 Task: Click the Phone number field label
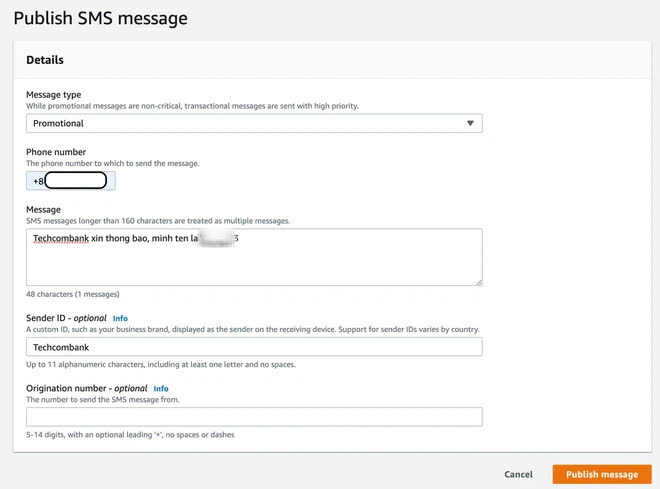[56, 152]
